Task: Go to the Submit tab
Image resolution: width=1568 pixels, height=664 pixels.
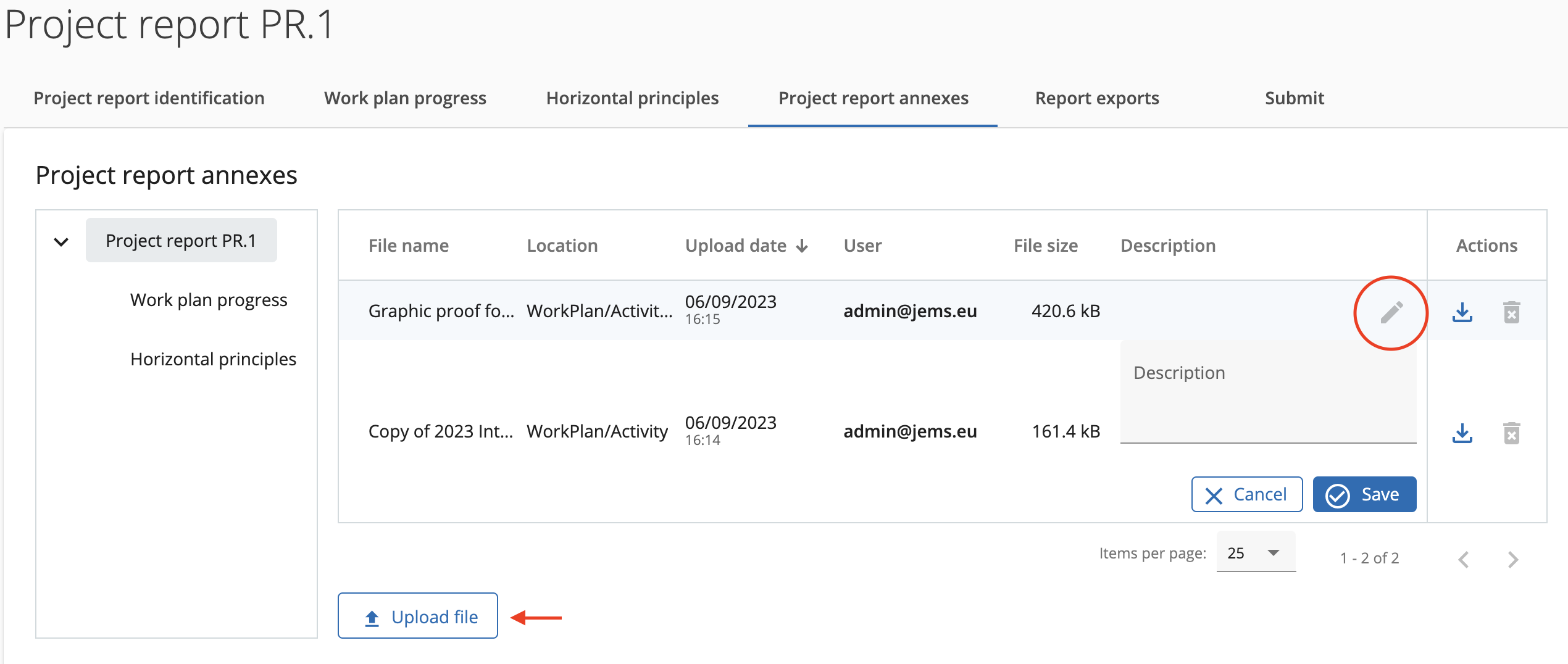Action: click(x=1294, y=98)
